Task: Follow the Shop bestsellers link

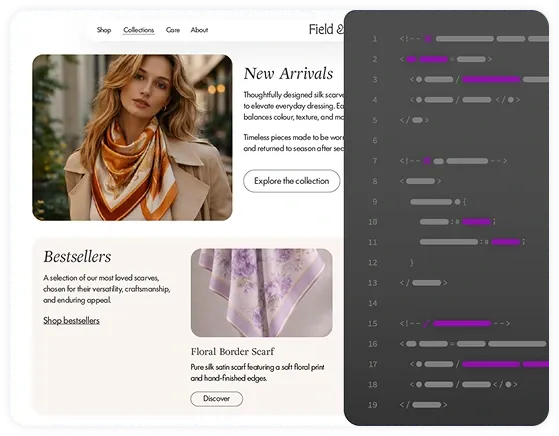Action: pyautogui.click(x=71, y=320)
